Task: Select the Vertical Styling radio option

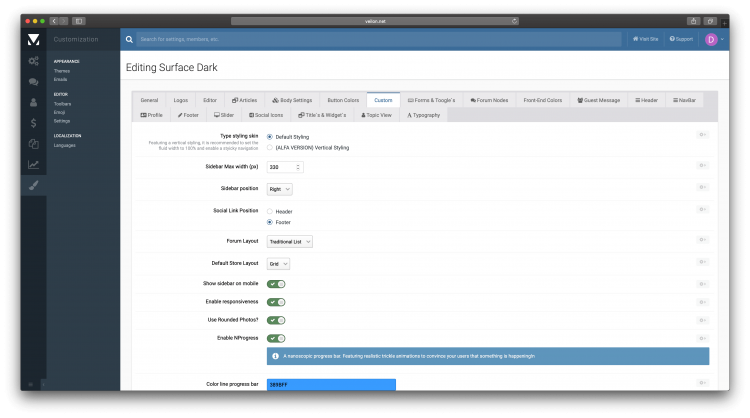Action: [270, 147]
